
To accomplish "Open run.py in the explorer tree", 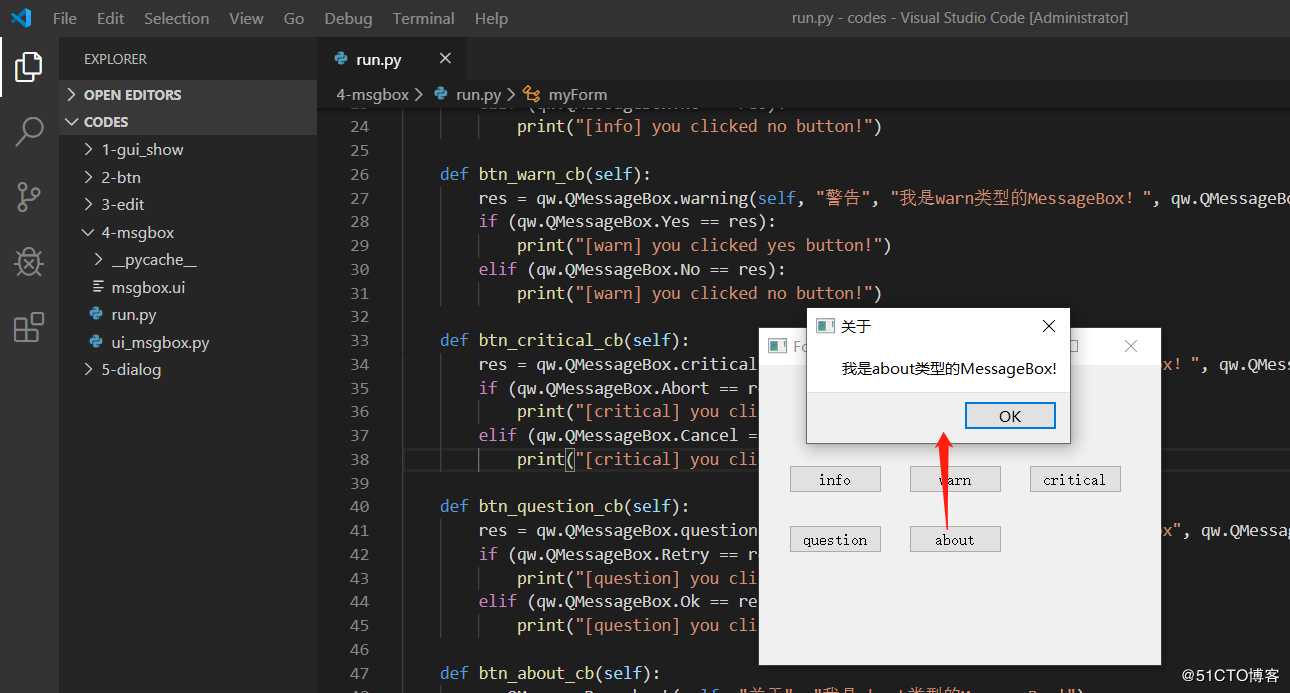I will click(x=188, y=314).
